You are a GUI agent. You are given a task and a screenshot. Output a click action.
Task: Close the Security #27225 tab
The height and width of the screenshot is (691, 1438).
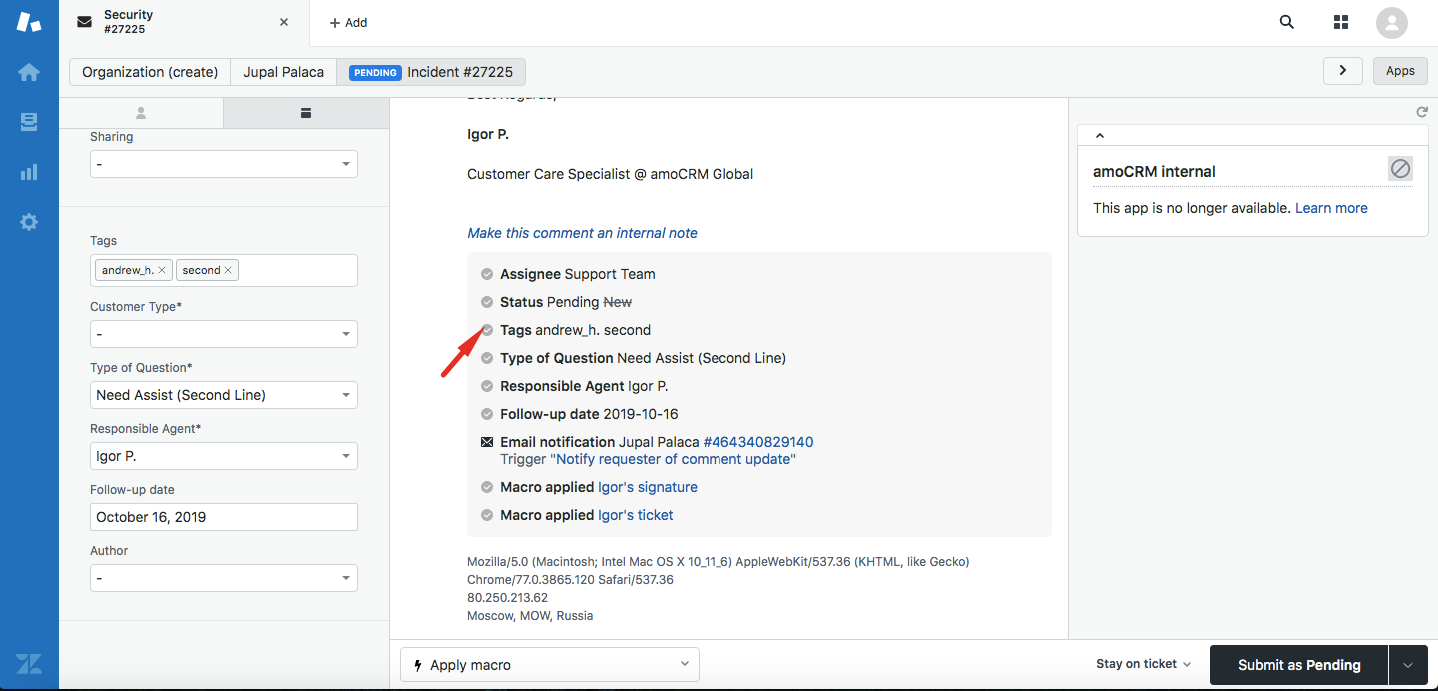(284, 22)
